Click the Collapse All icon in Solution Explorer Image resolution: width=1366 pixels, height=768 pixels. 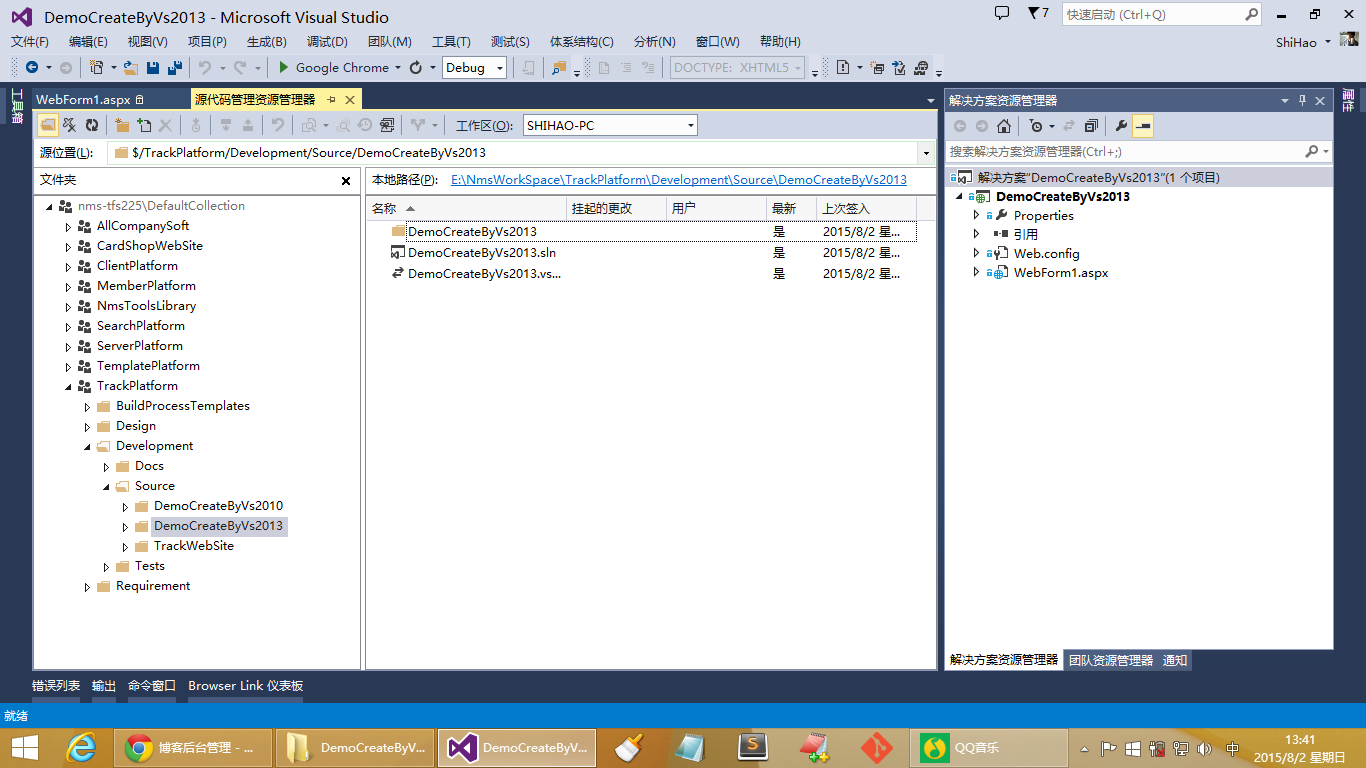coord(1091,126)
